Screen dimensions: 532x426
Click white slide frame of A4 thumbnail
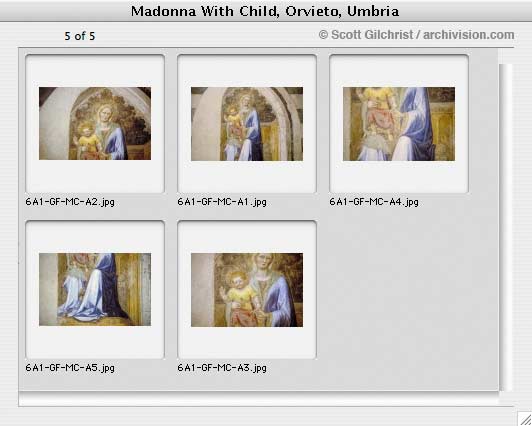coord(399,176)
